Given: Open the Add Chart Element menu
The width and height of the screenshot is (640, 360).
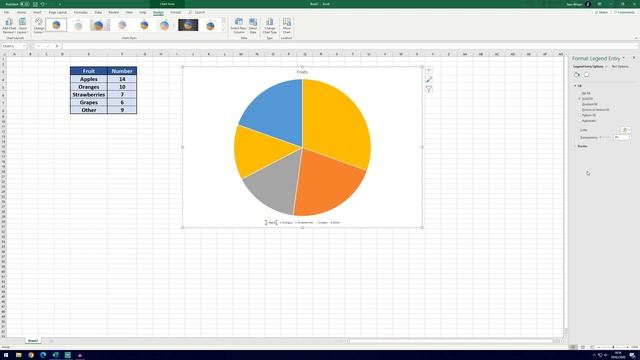Looking at the screenshot, I should click(x=9, y=25).
